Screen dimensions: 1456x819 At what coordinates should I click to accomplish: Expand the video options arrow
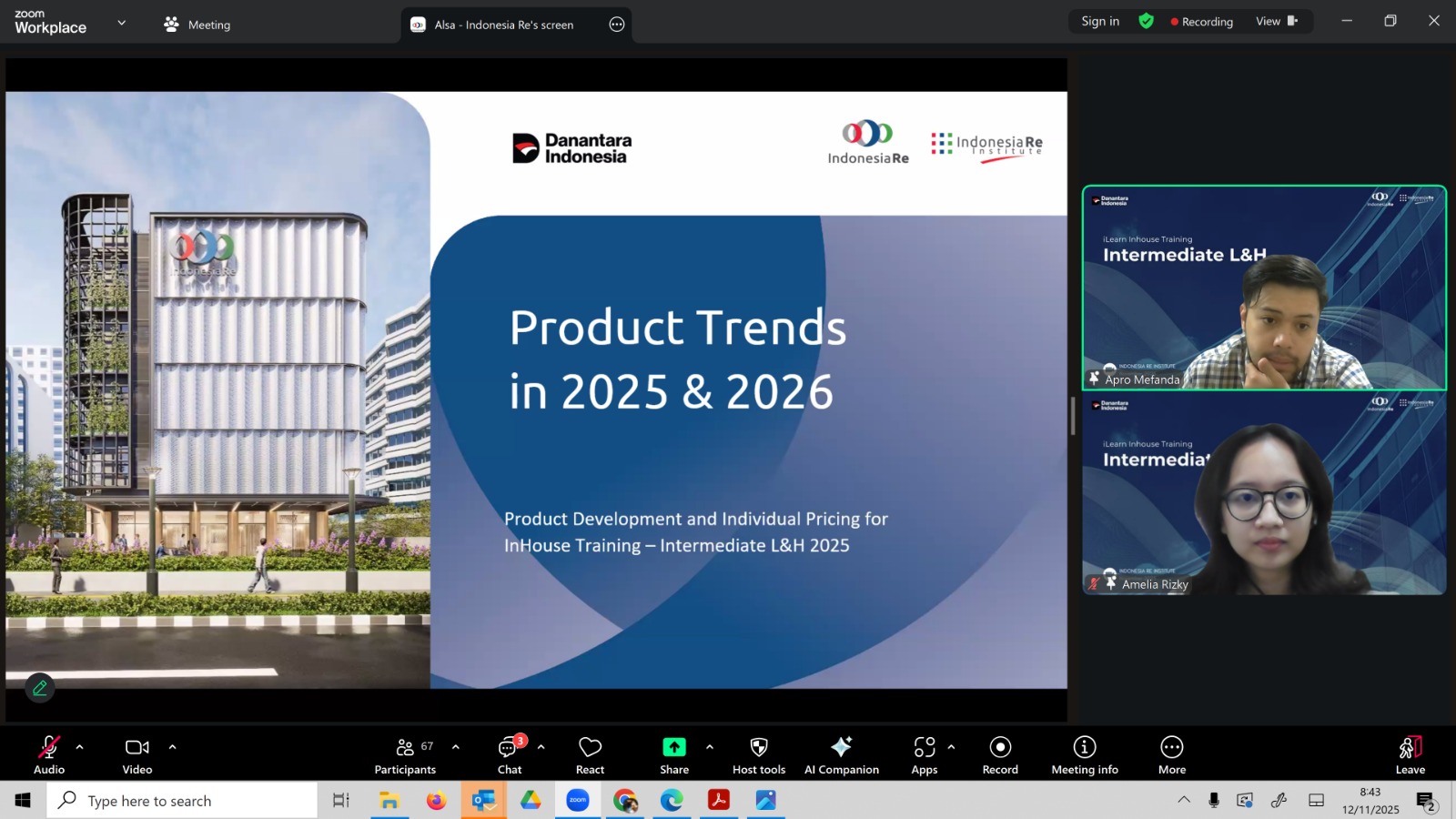(172, 747)
